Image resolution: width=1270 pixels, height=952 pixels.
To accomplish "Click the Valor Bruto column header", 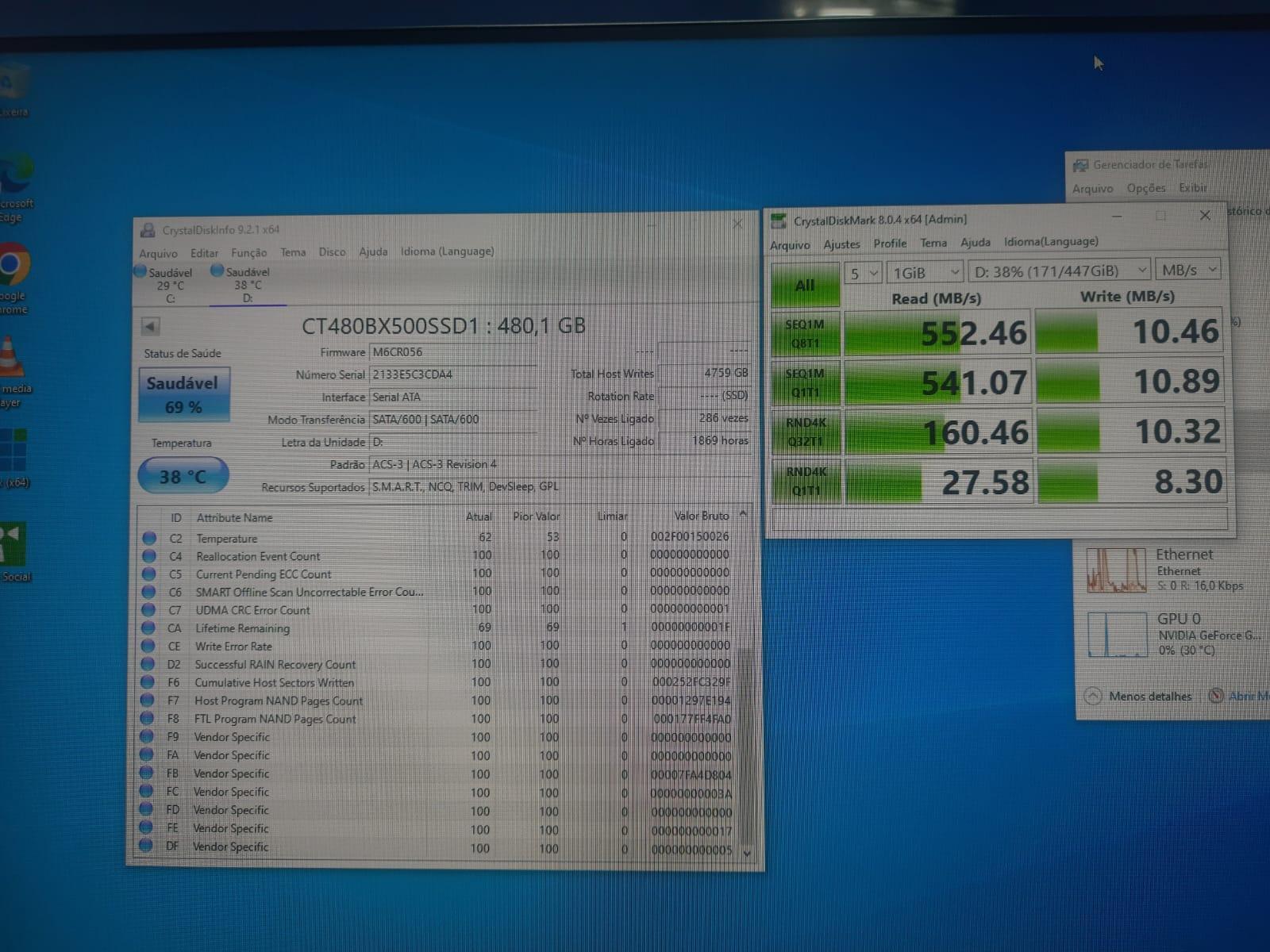I will [701, 516].
